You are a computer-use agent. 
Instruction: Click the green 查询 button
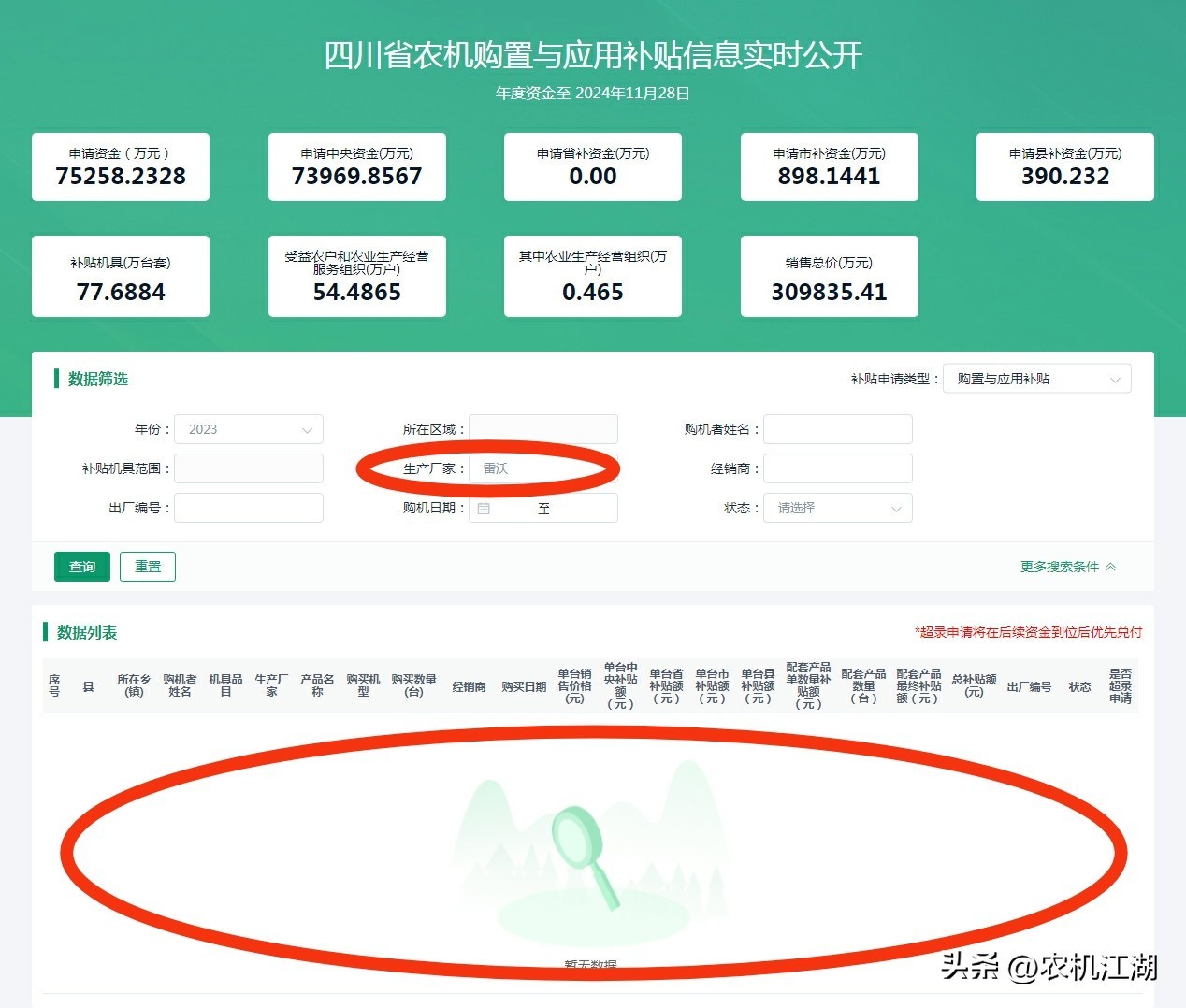[x=82, y=567]
